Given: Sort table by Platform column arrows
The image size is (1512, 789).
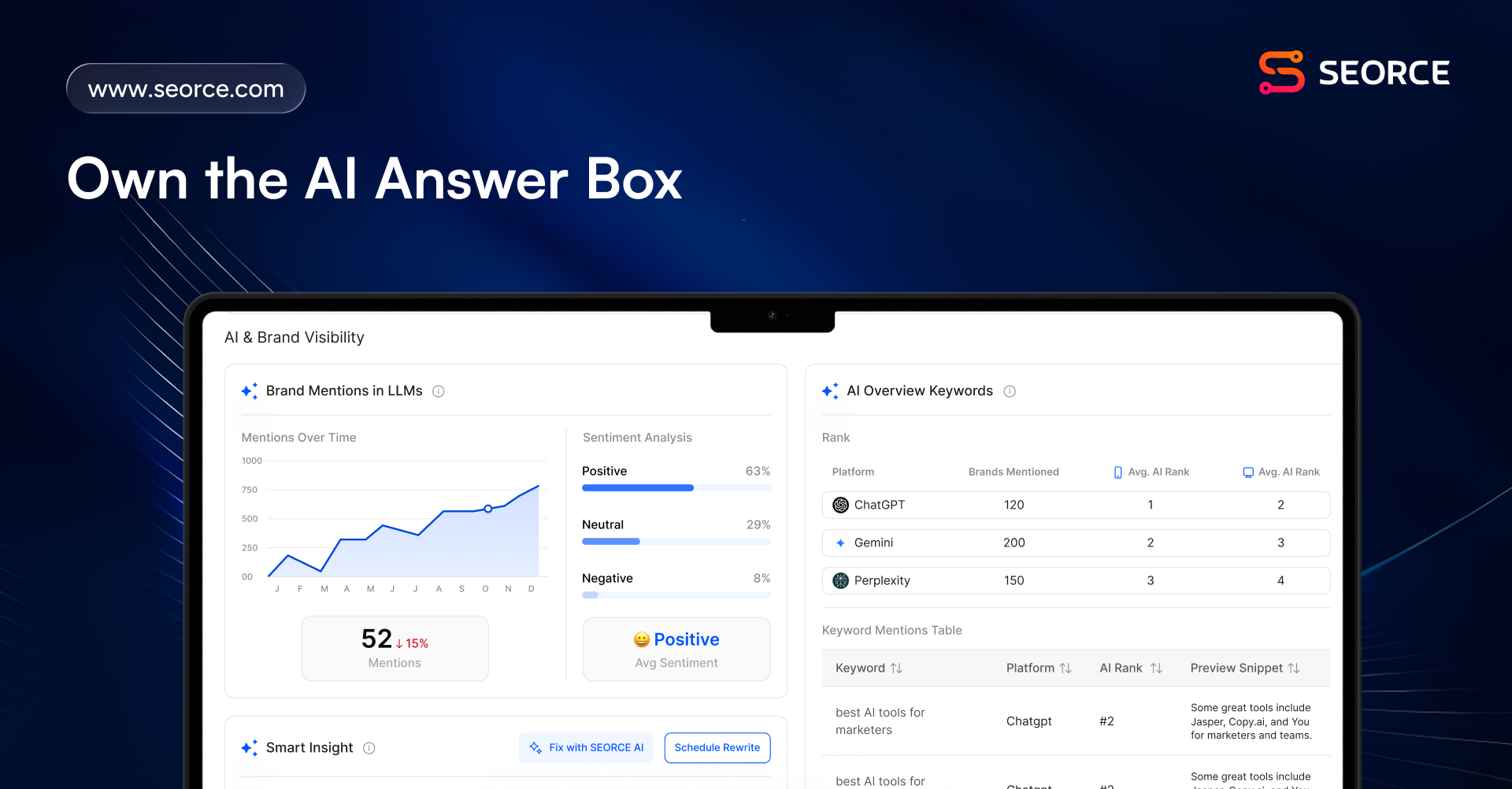Looking at the screenshot, I should tap(1065, 668).
